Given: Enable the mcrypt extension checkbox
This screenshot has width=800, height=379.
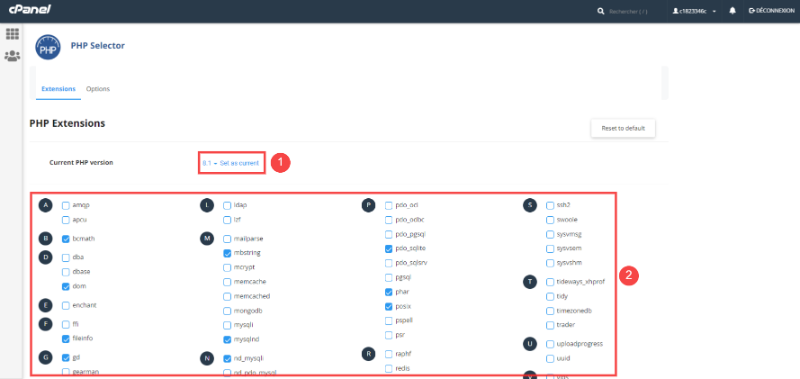Looking at the screenshot, I should coord(227,267).
